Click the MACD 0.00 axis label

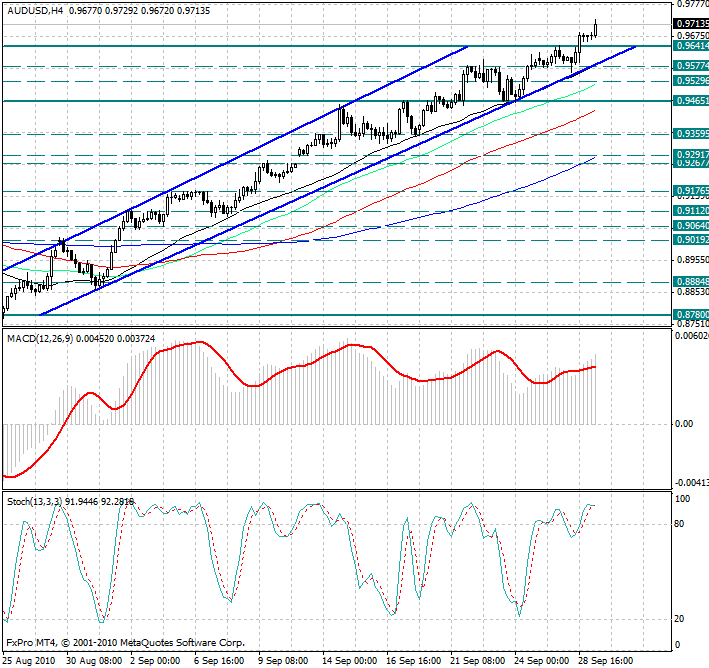tap(683, 424)
